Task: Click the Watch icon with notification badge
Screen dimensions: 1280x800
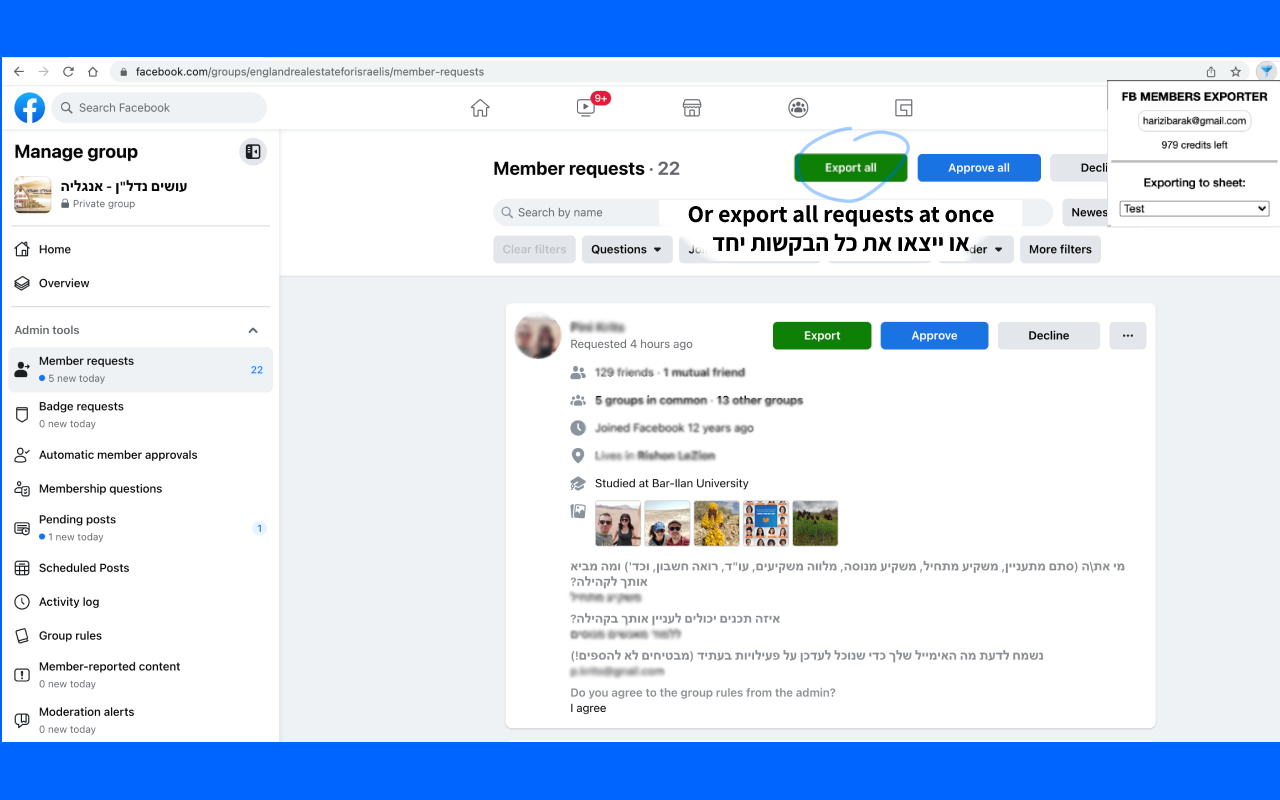Action: [x=586, y=107]
